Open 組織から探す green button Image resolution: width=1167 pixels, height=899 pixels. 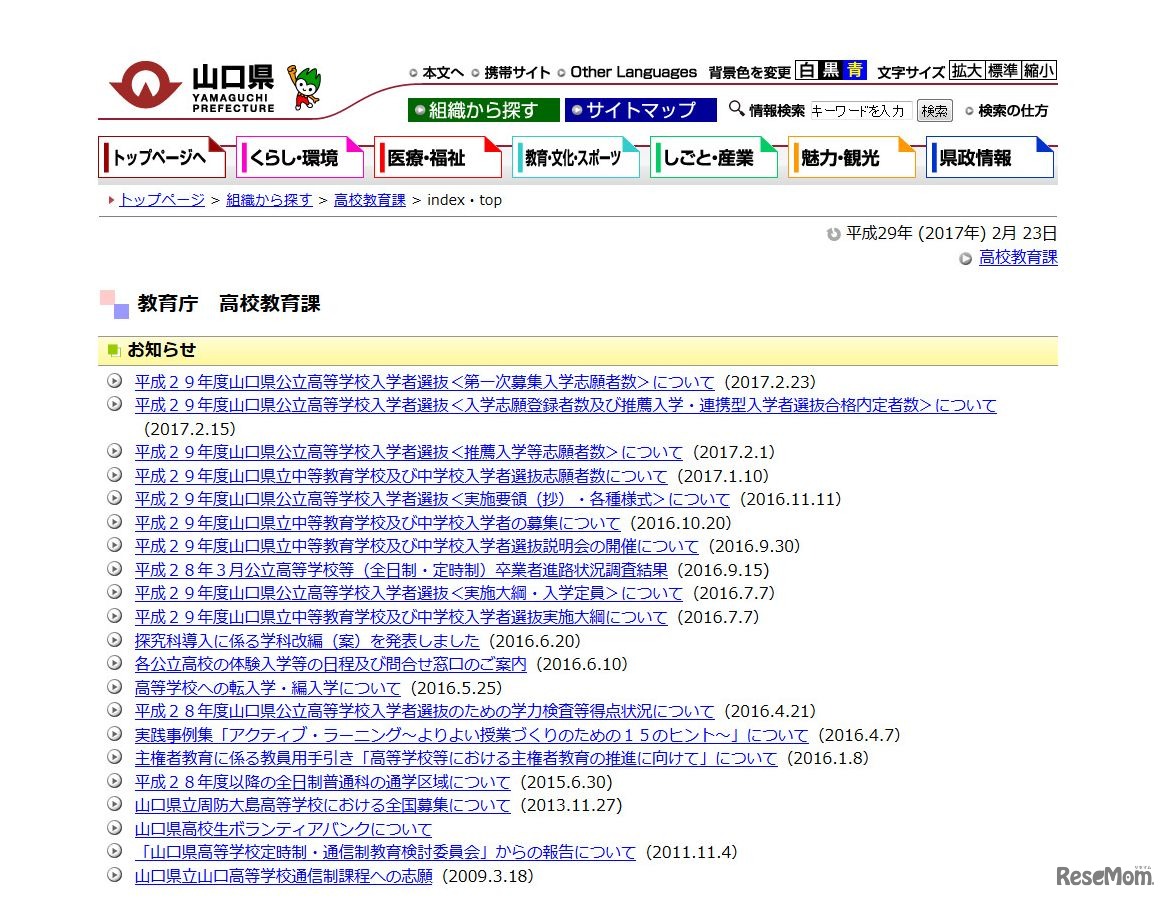pos(484,110)
